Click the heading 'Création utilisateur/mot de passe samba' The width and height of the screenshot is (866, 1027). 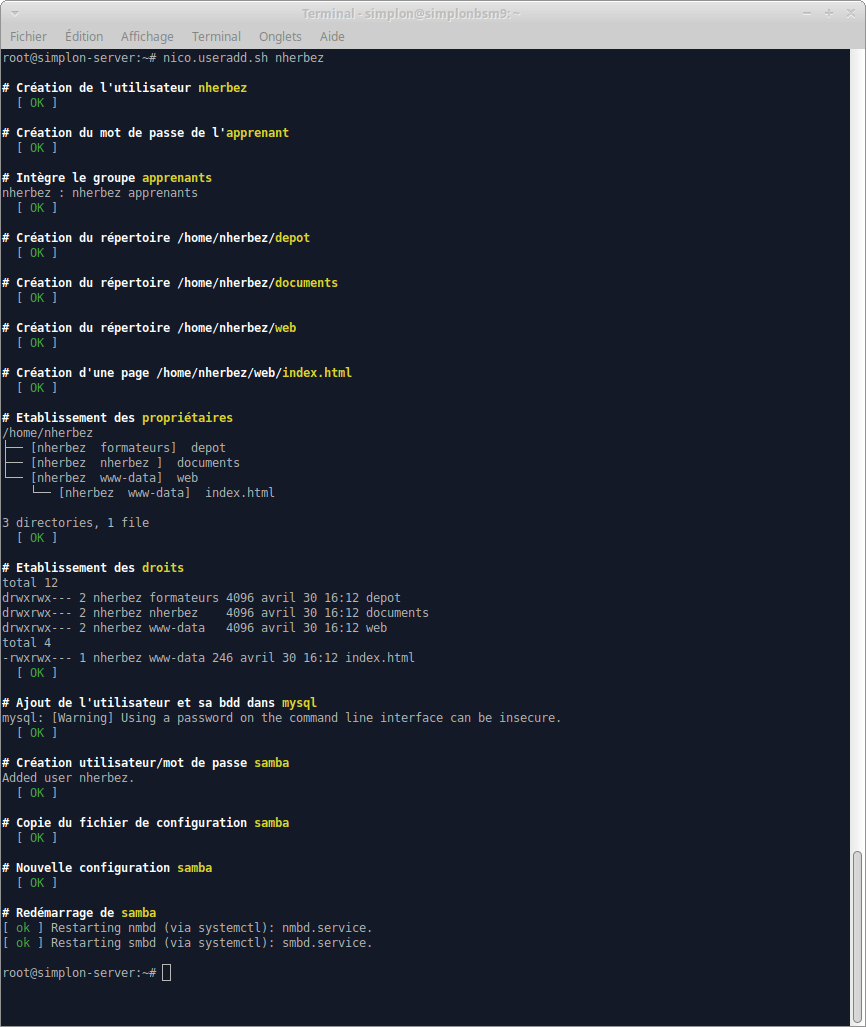tap(145, 763)
